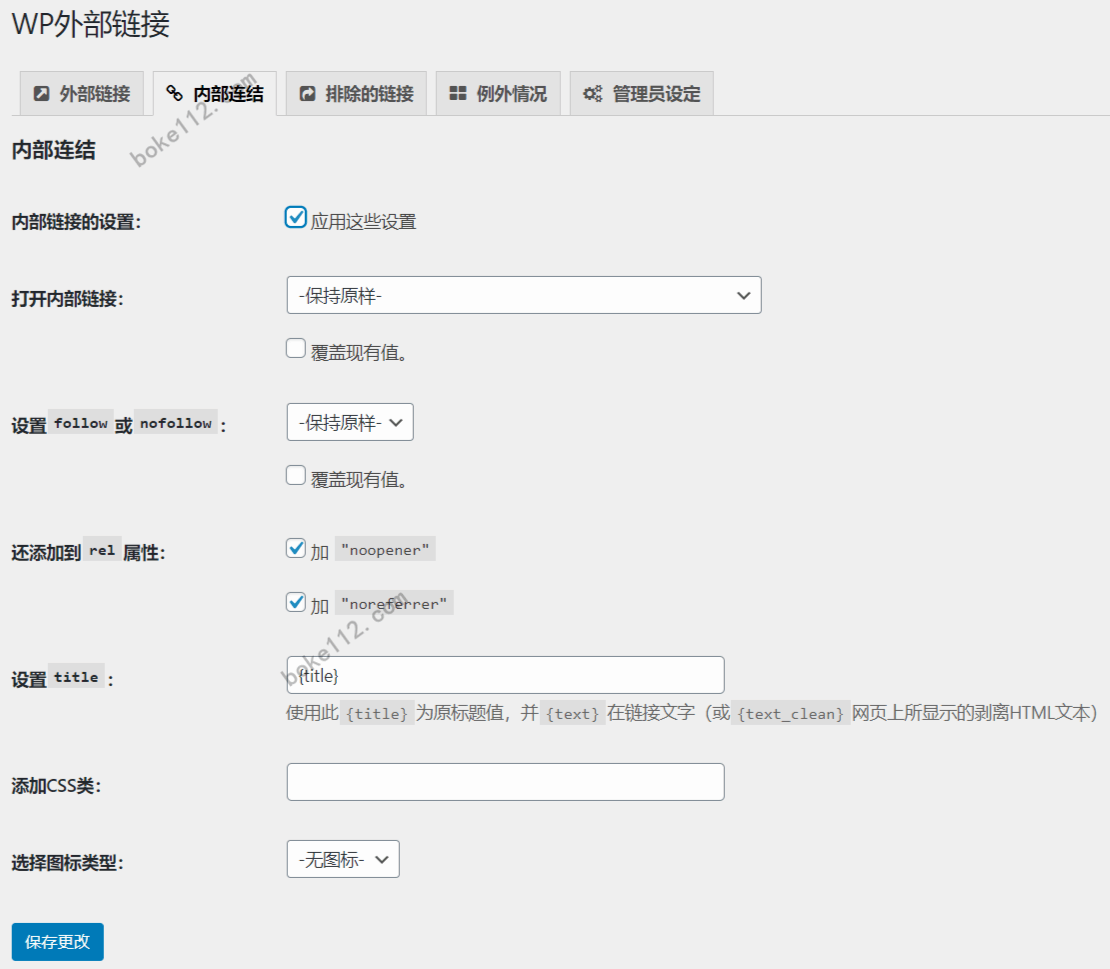Image resolution: width=1110 pixels, height=969 pixels.
Task: Uncheck the 加 "noreferrer" option
Action: click(295, 602)
